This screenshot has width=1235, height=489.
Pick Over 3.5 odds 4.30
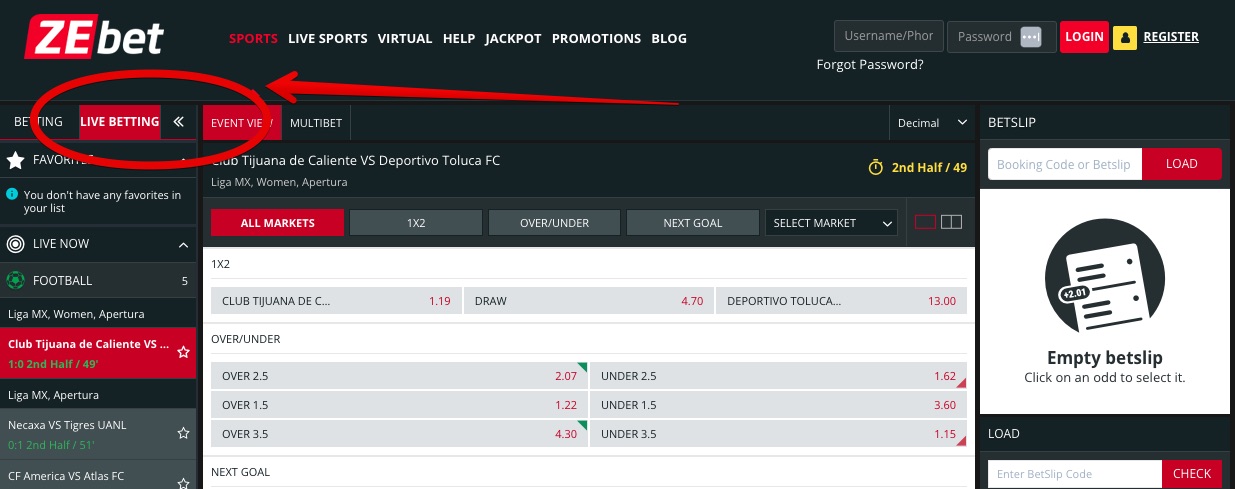click(399, 434)
